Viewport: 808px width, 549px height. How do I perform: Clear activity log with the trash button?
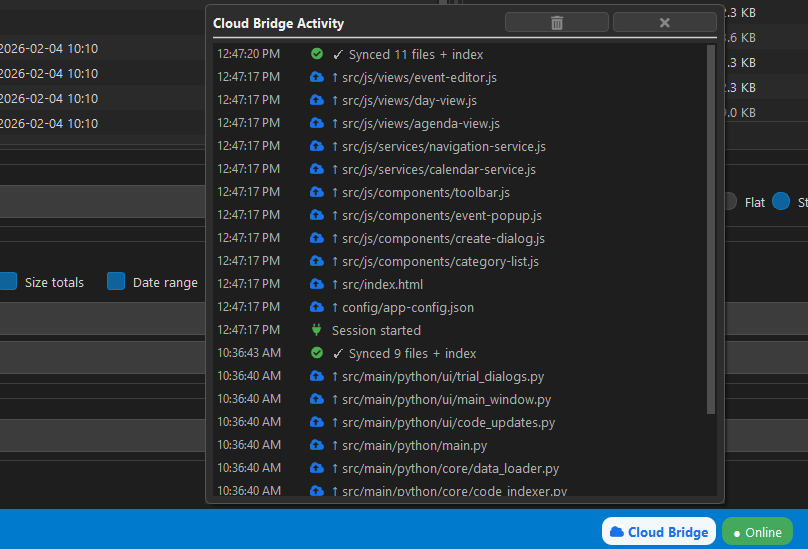pyautogui.click(x=557, y=23)
